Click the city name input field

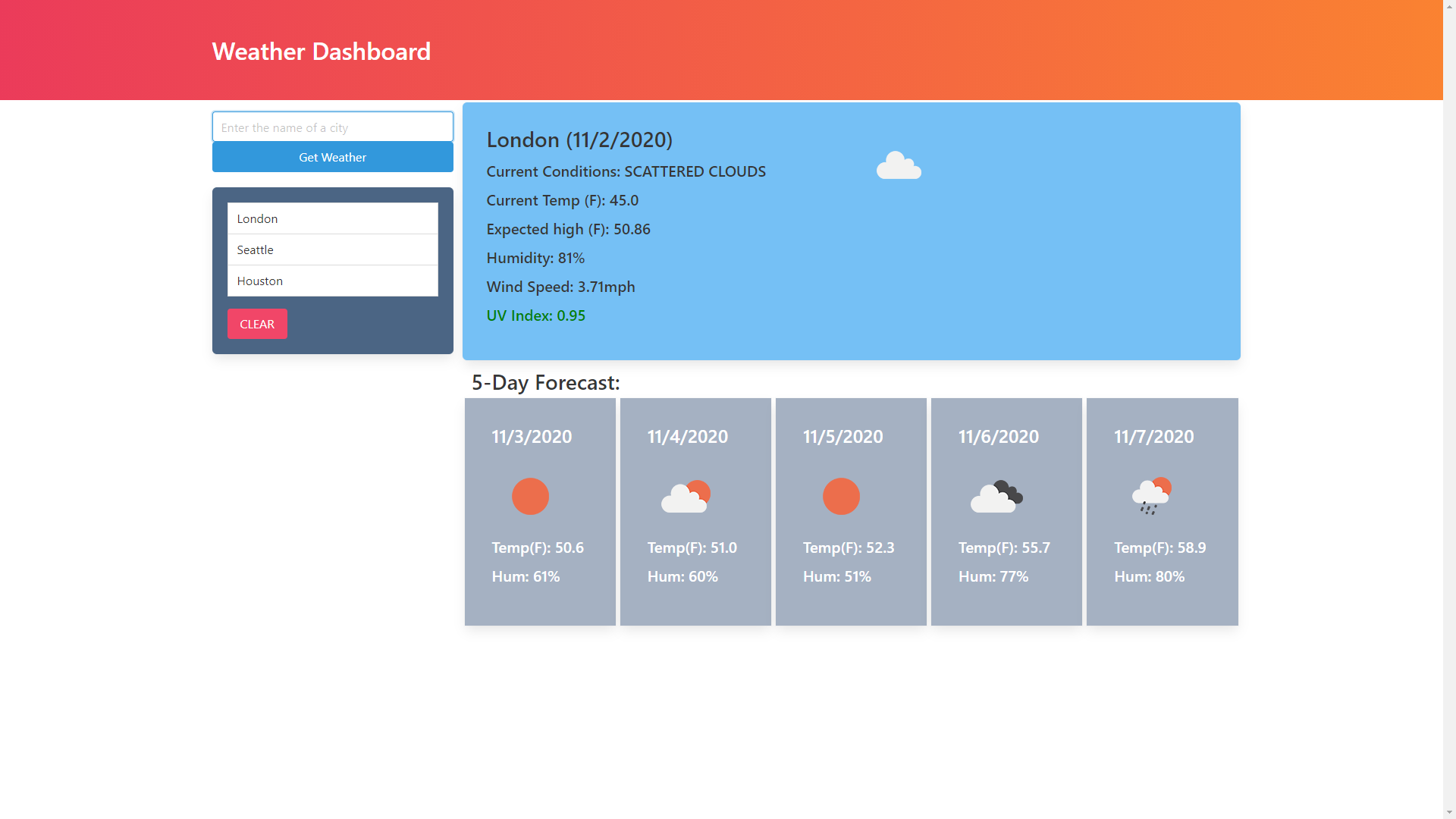pos(332,126)
